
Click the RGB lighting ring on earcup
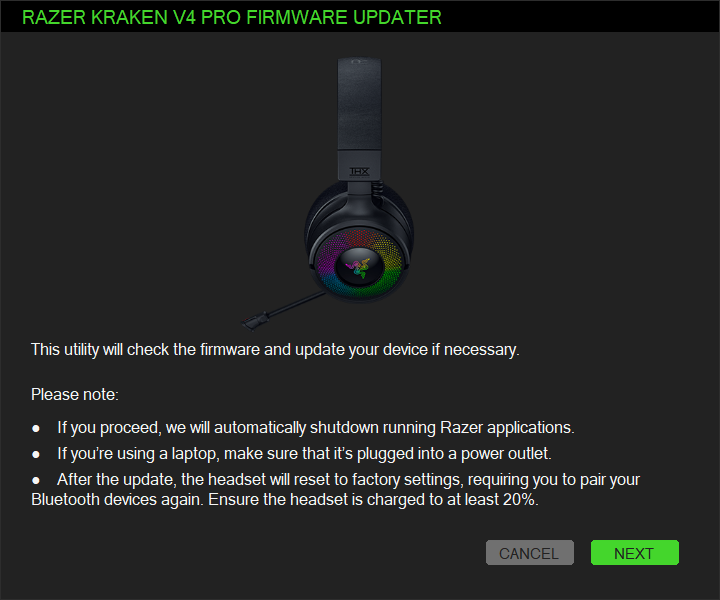(x=359, y=265)
